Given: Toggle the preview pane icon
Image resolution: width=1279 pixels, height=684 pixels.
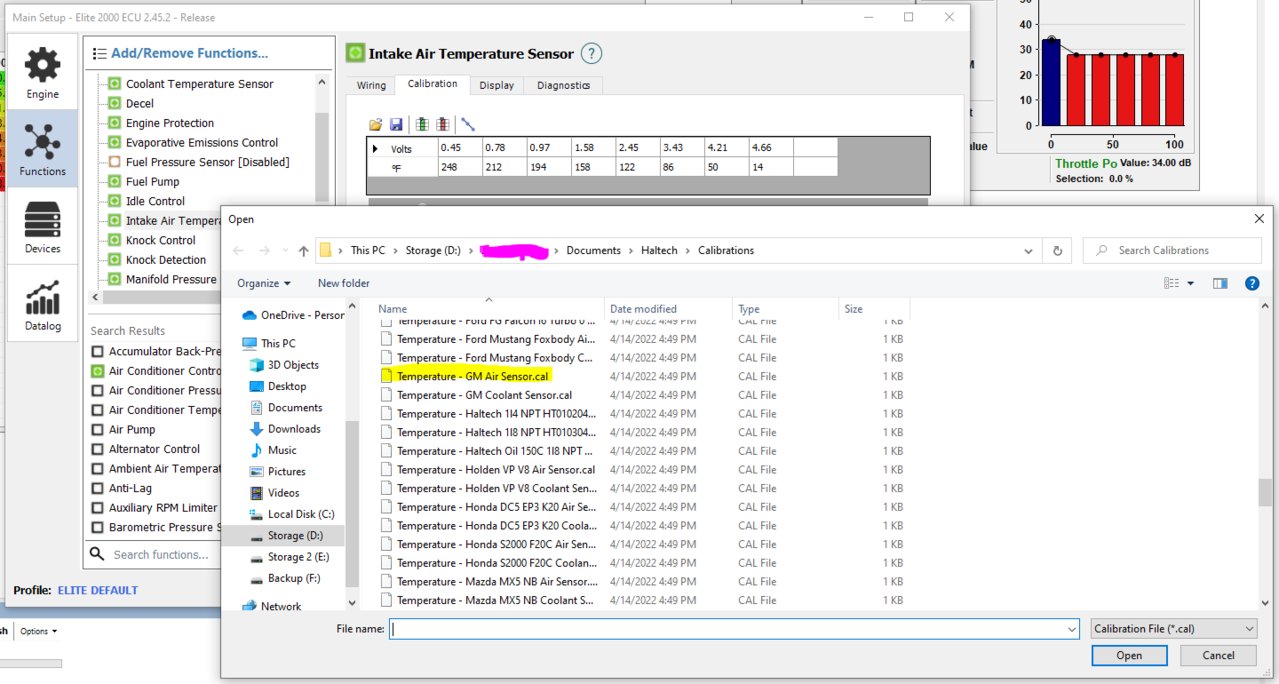Looking at the screenshot, I should [1220, 284].
